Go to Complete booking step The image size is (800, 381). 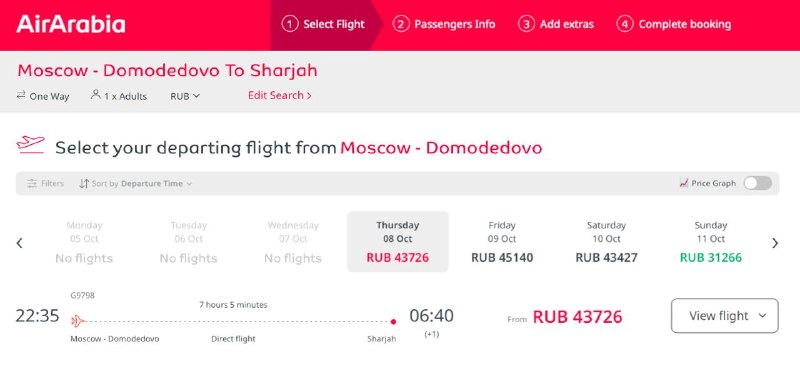pyautogui.click(x=673, y=24)
